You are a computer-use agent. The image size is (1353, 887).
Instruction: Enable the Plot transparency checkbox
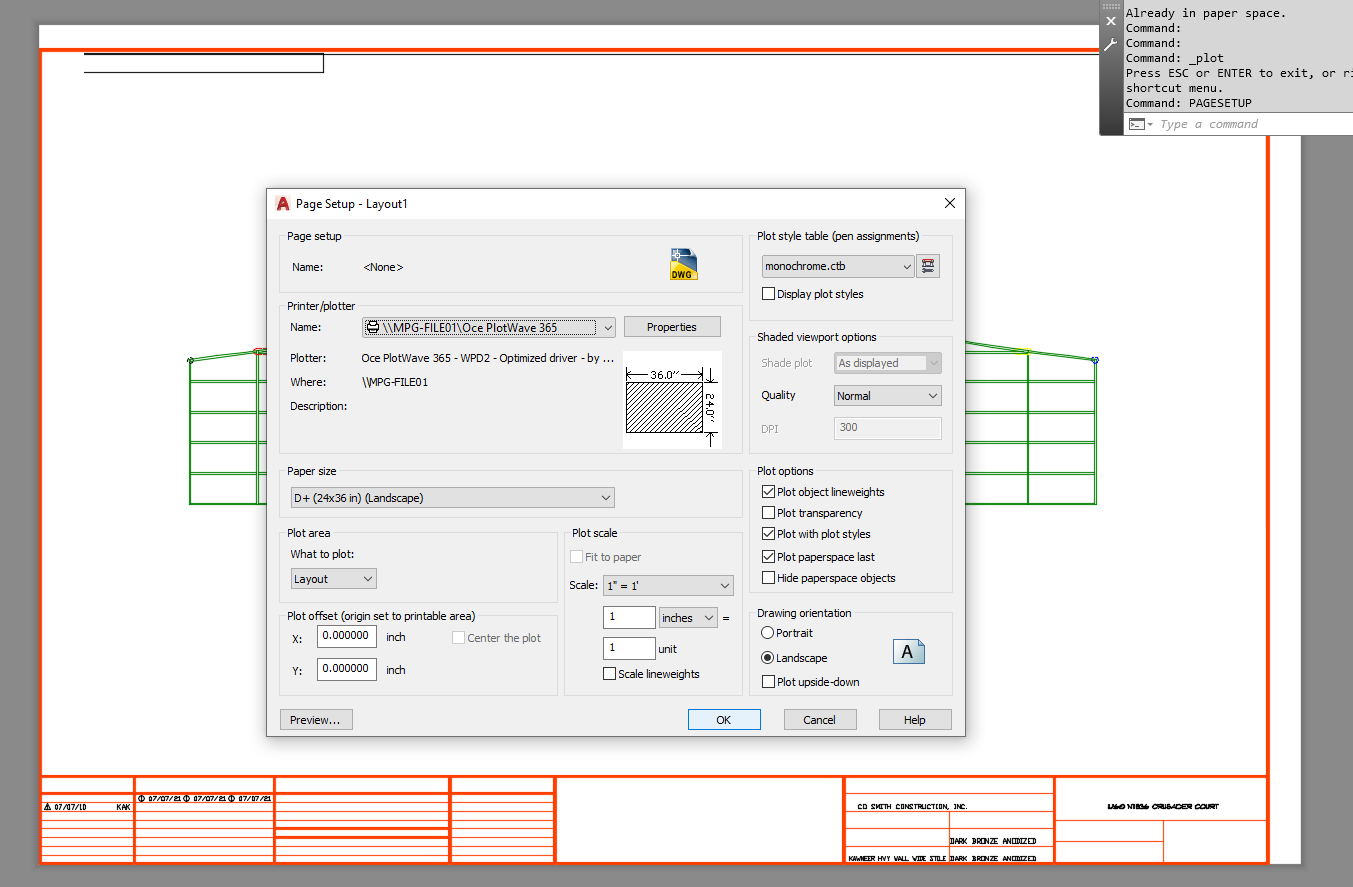pos(768,512)
